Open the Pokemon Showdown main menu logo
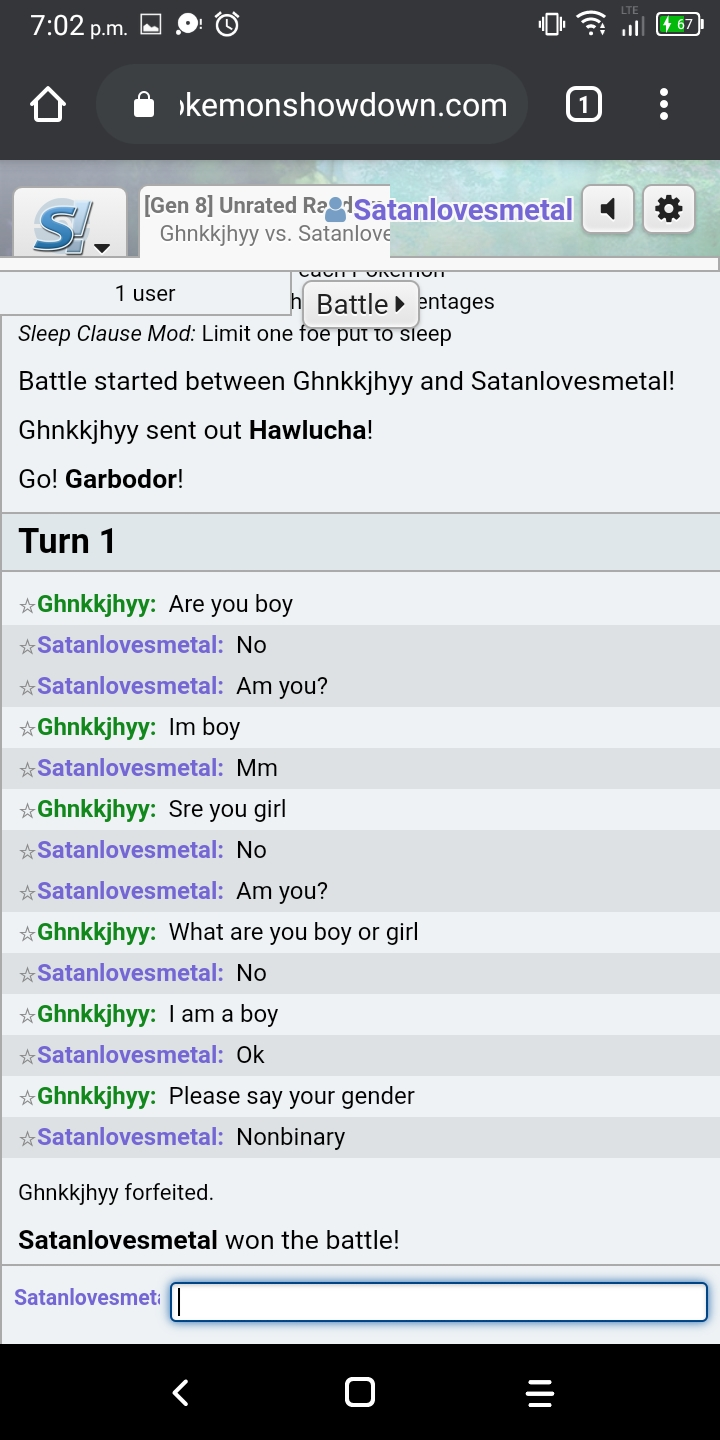The image size is (720, 1440). (70, 222)
